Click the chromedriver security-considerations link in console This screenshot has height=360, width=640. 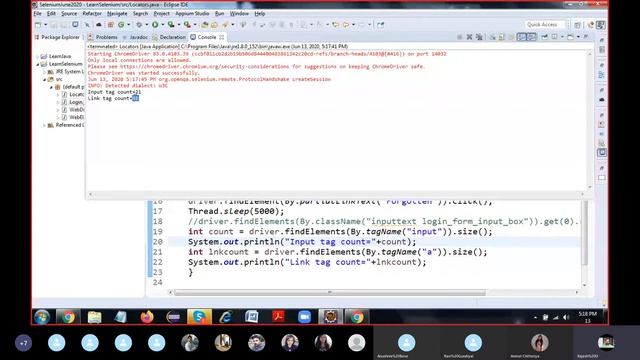pyautogui.click(x=204, y=67)
